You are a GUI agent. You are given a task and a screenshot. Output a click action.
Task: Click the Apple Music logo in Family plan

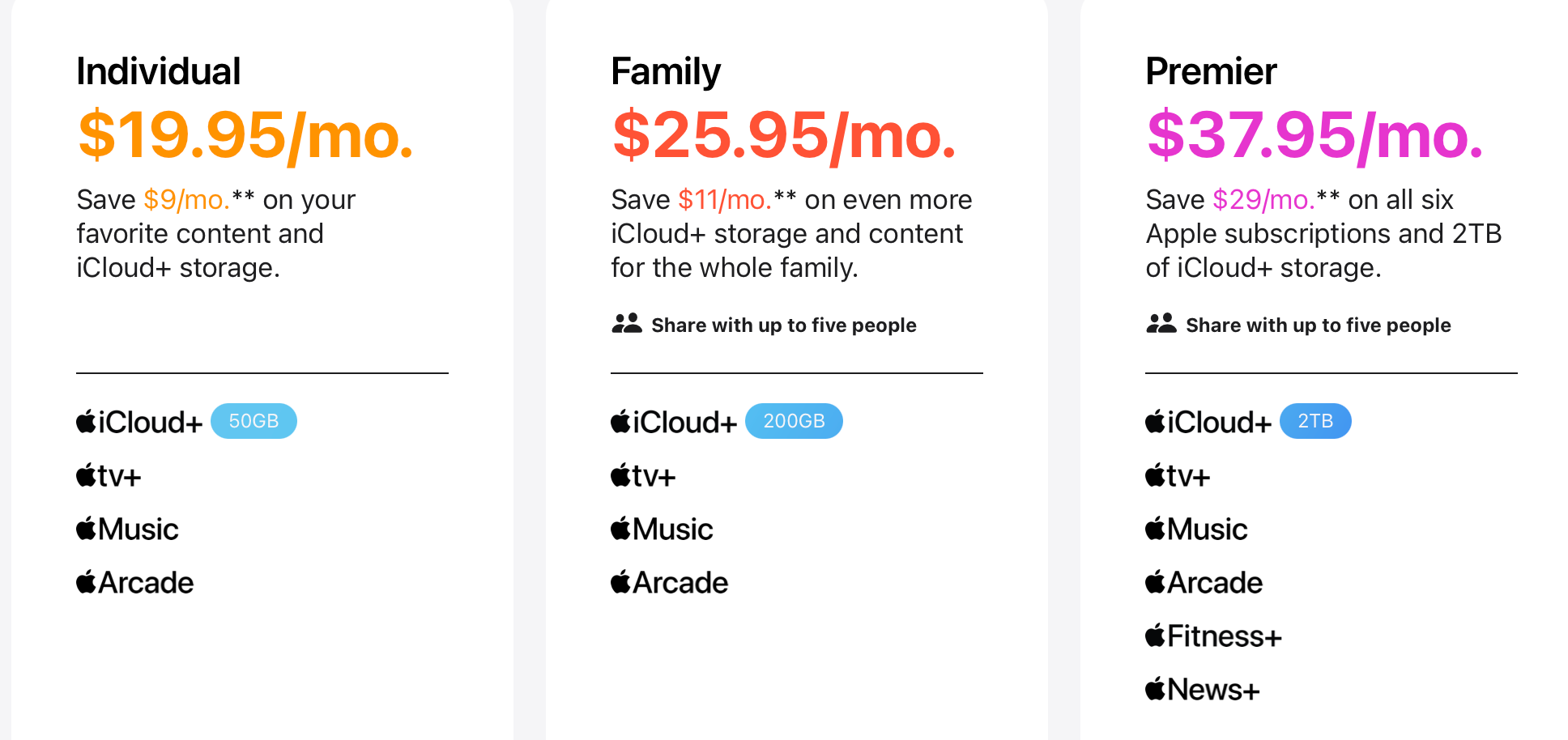(662, 529)
